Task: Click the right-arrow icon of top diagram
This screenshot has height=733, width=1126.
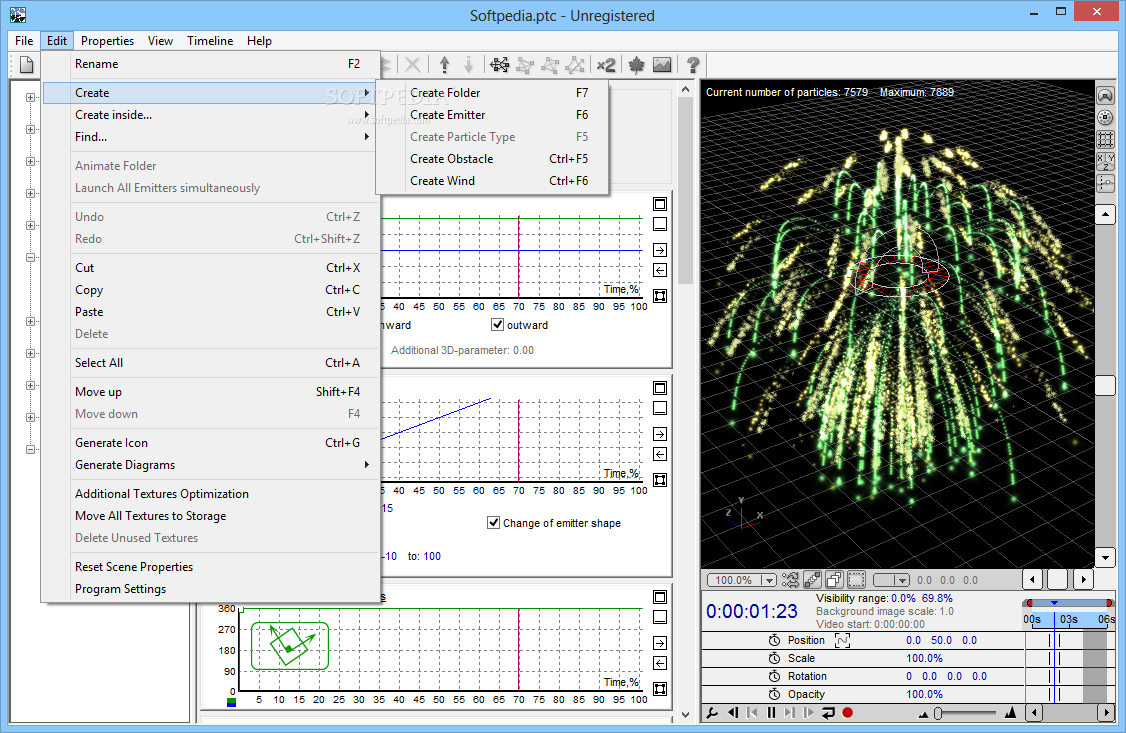Action: (660, 250)
